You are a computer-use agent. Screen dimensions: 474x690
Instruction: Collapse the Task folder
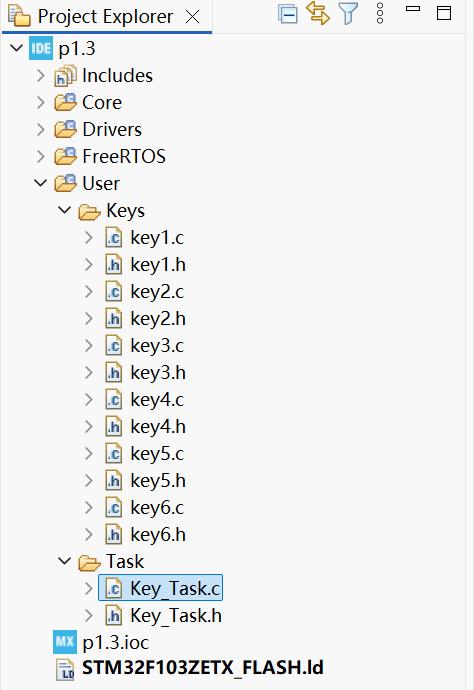pyautogui.click(x=65, y=561)
